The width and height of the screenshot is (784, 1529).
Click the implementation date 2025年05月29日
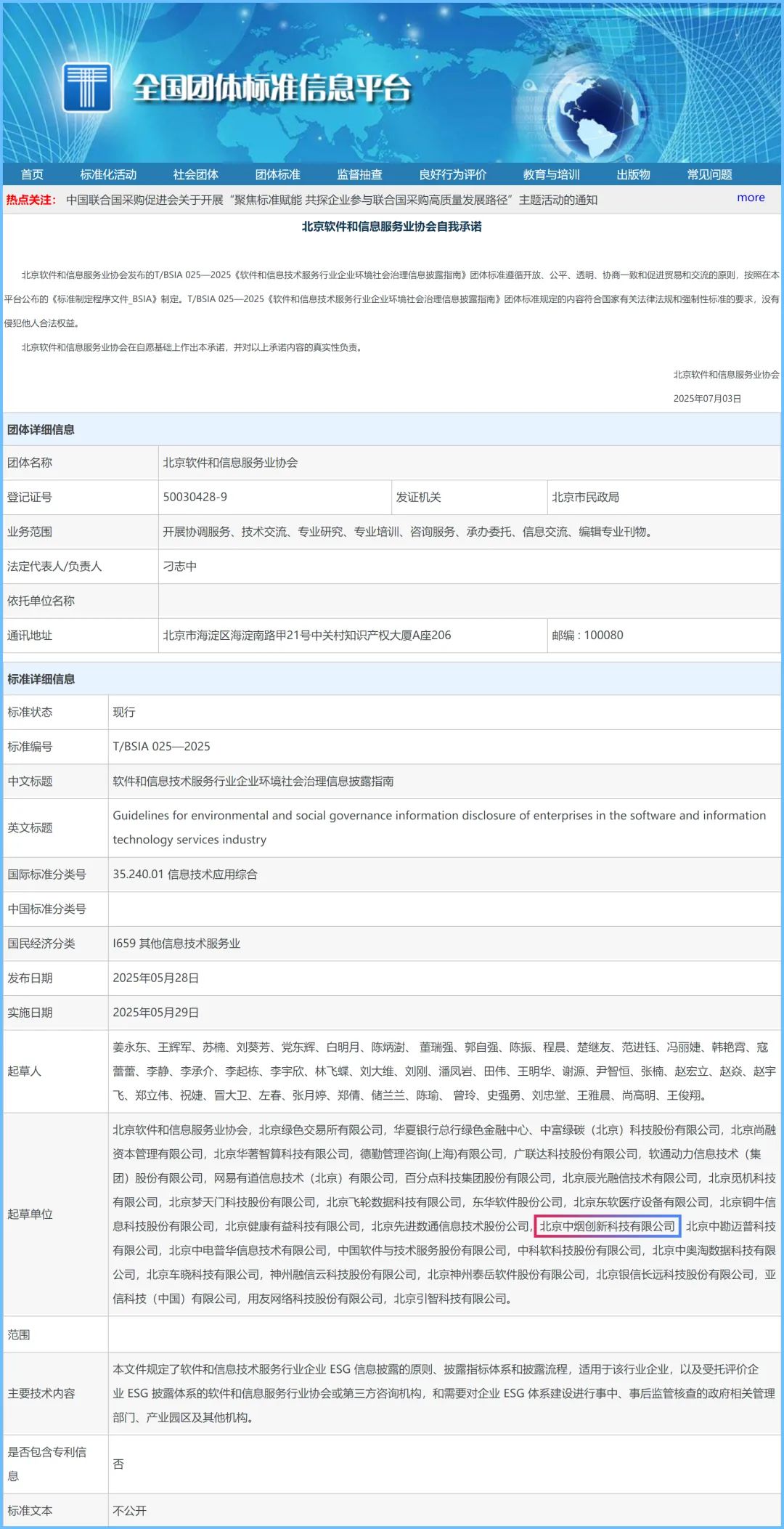(155, 1013)
